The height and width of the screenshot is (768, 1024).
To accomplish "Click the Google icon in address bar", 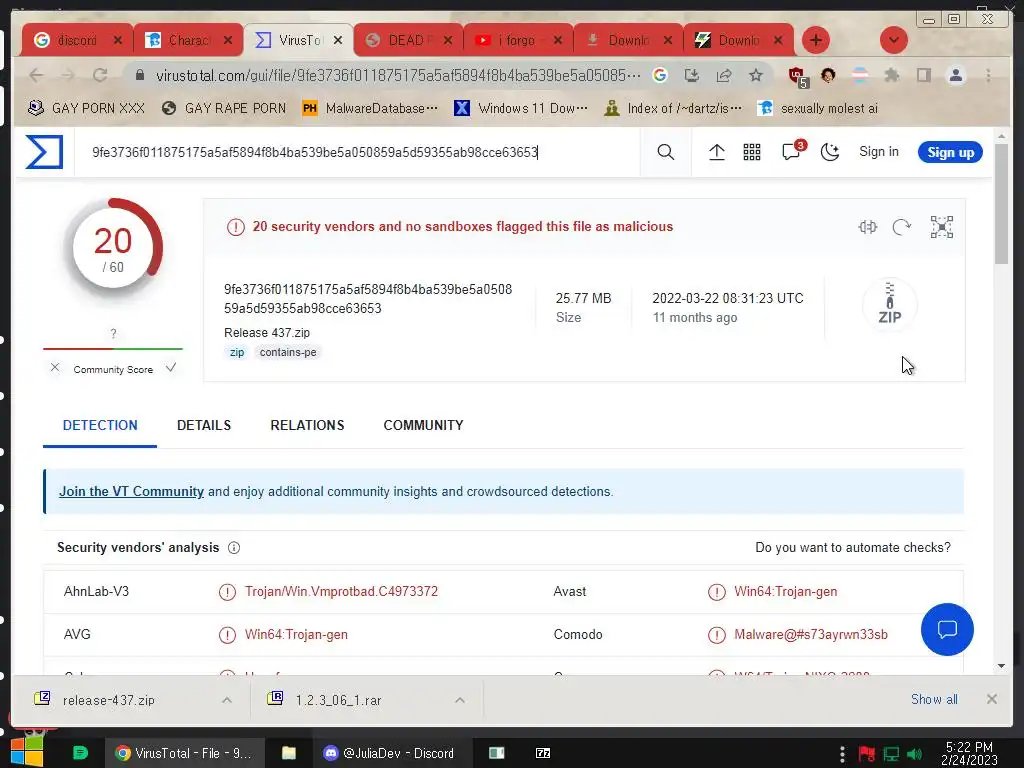I will coord(660,75).
